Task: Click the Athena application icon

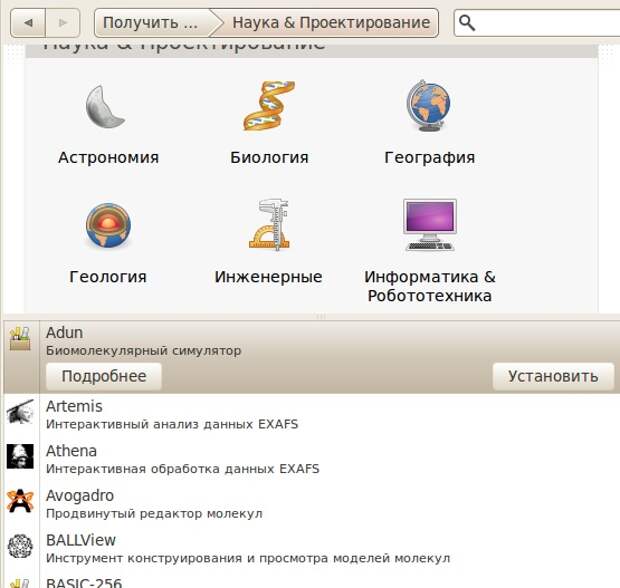Action: 20,456
